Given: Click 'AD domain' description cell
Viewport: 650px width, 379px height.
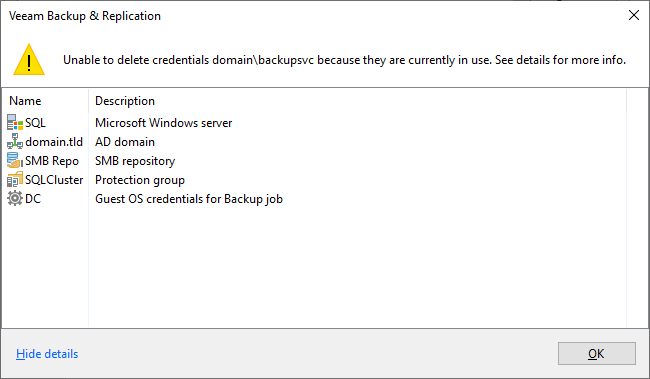Looking at the screenshot, I should coord(125,142).
